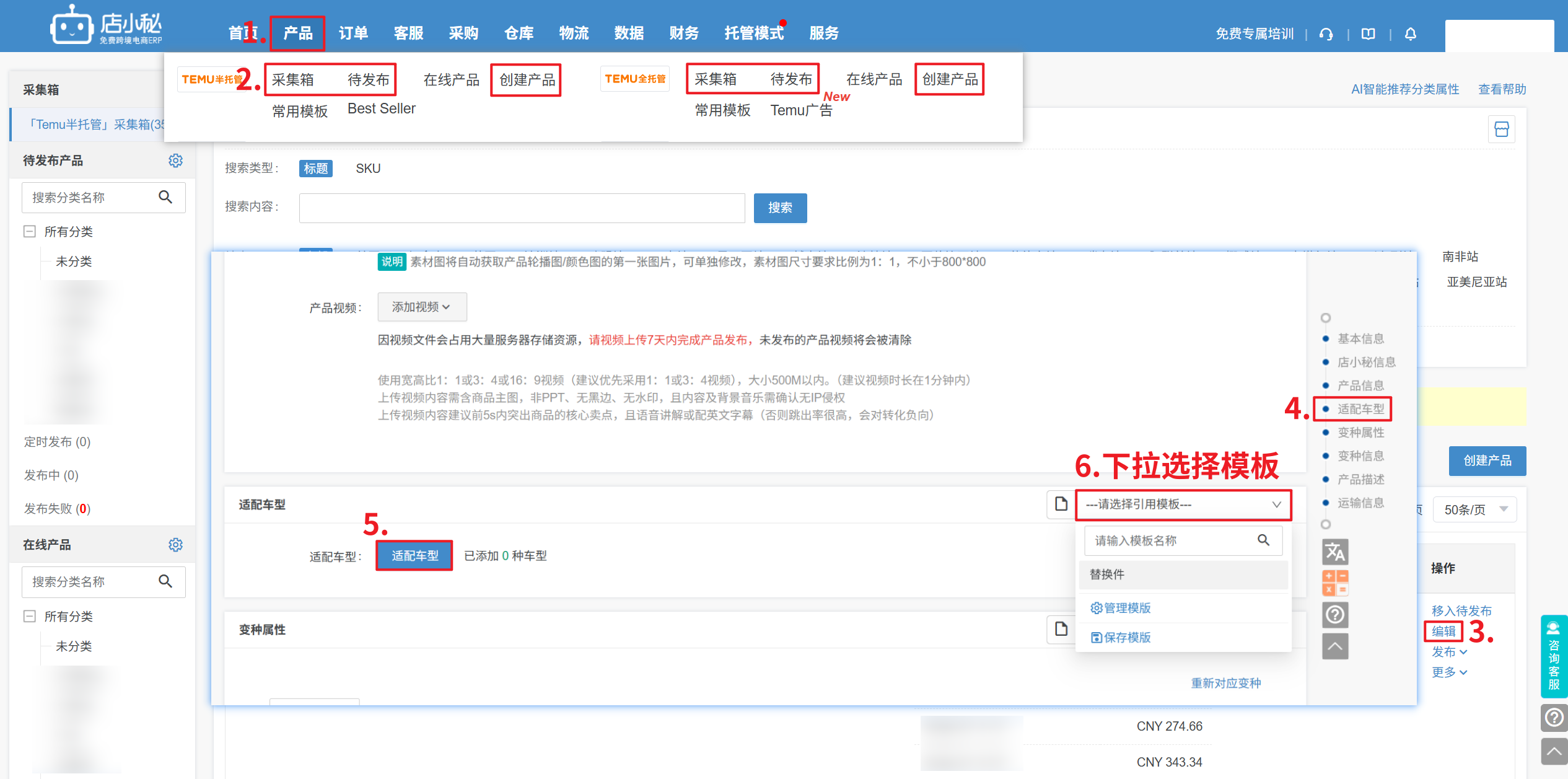Open the 产品 menu in top navigation
1568x779 pixels.
[x=297, y=33]
